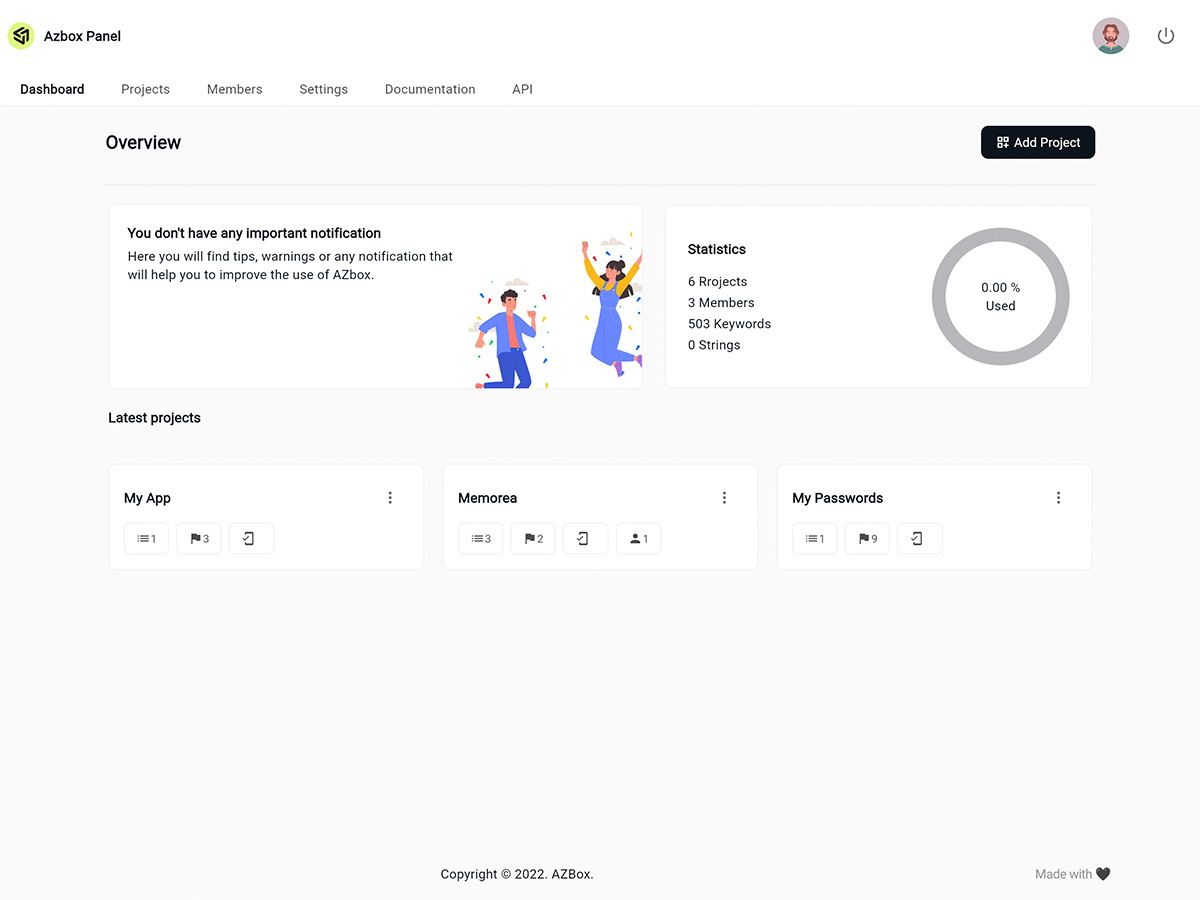The height and width of the screenshot is (900, 1200).
Task: Click keywords list badge on My App
Action: 147,539
